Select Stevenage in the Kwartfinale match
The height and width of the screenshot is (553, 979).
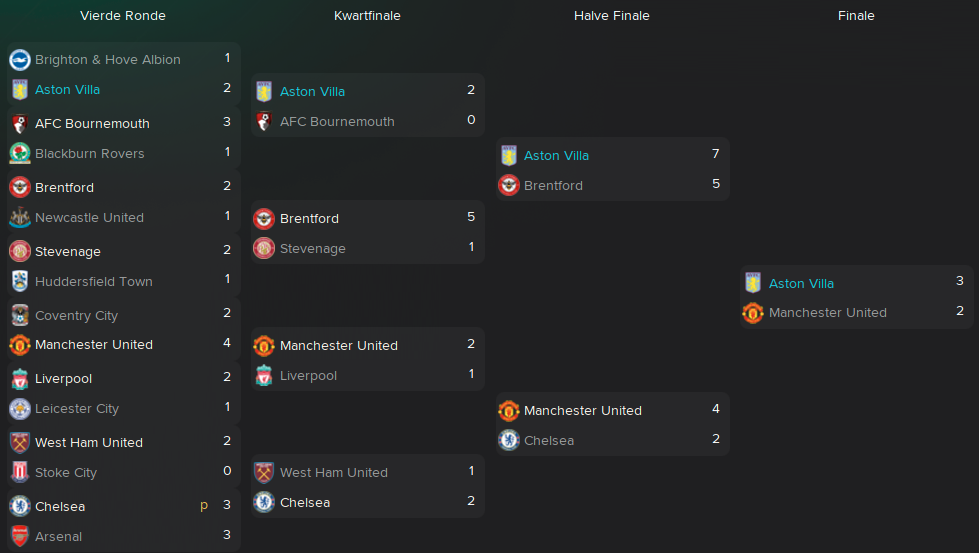(x=313, y=248)
